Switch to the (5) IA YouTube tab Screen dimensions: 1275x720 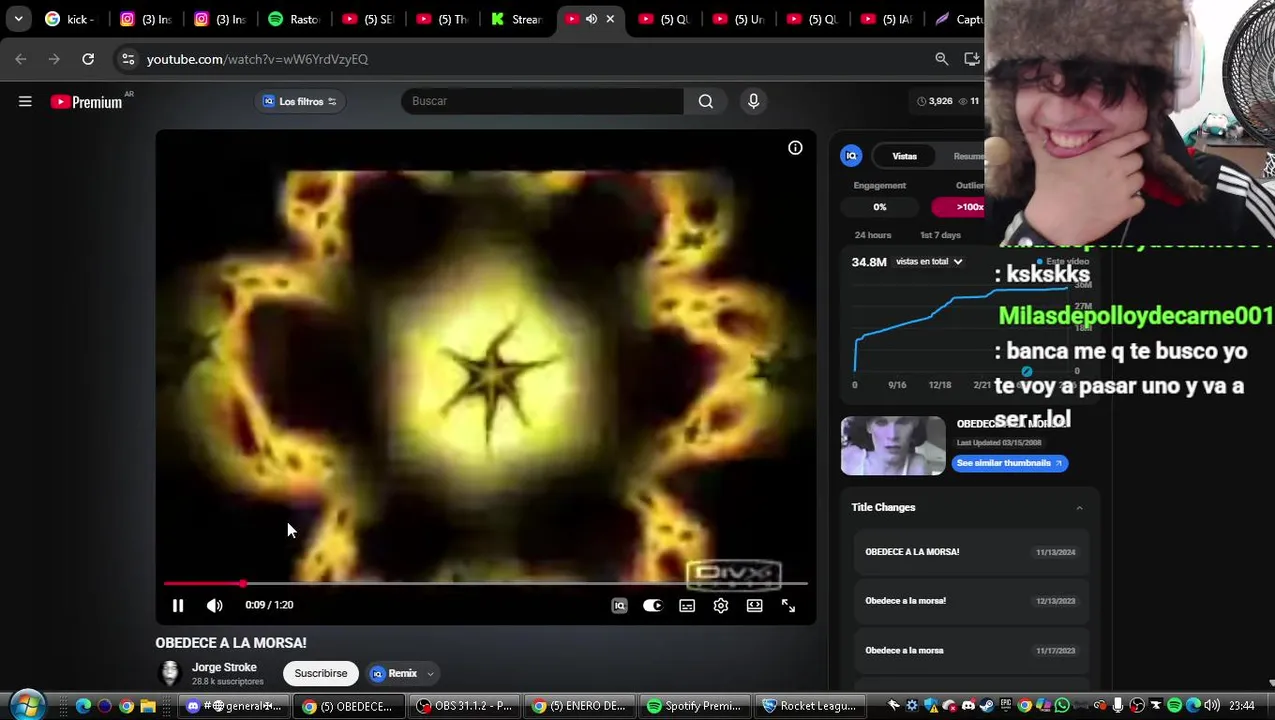point(887,19)
